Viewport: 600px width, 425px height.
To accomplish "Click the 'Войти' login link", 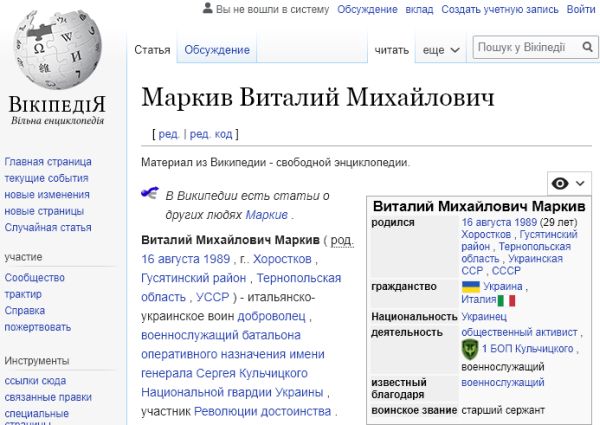I will click(581, 9).
